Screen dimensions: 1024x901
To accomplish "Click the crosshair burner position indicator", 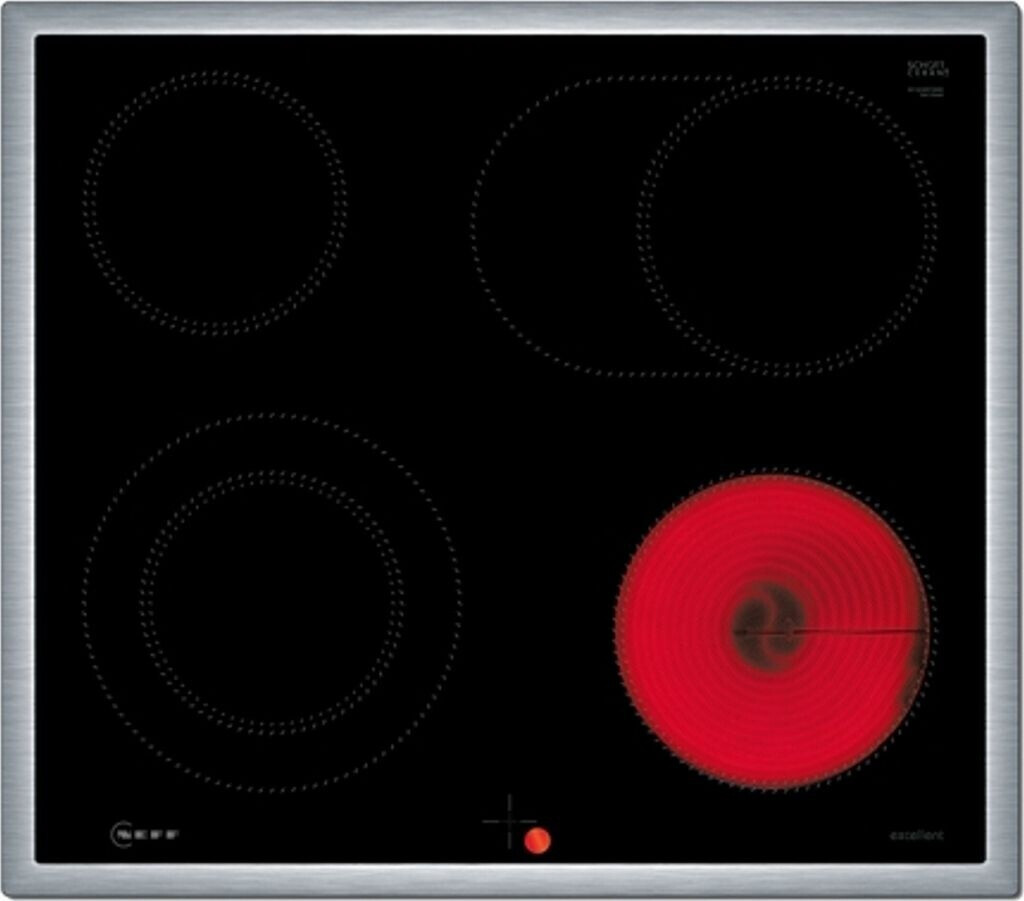I will 509,822.
